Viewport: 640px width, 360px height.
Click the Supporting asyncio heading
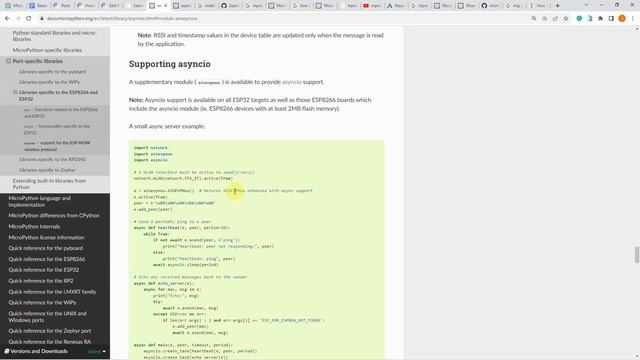[170, 64]
